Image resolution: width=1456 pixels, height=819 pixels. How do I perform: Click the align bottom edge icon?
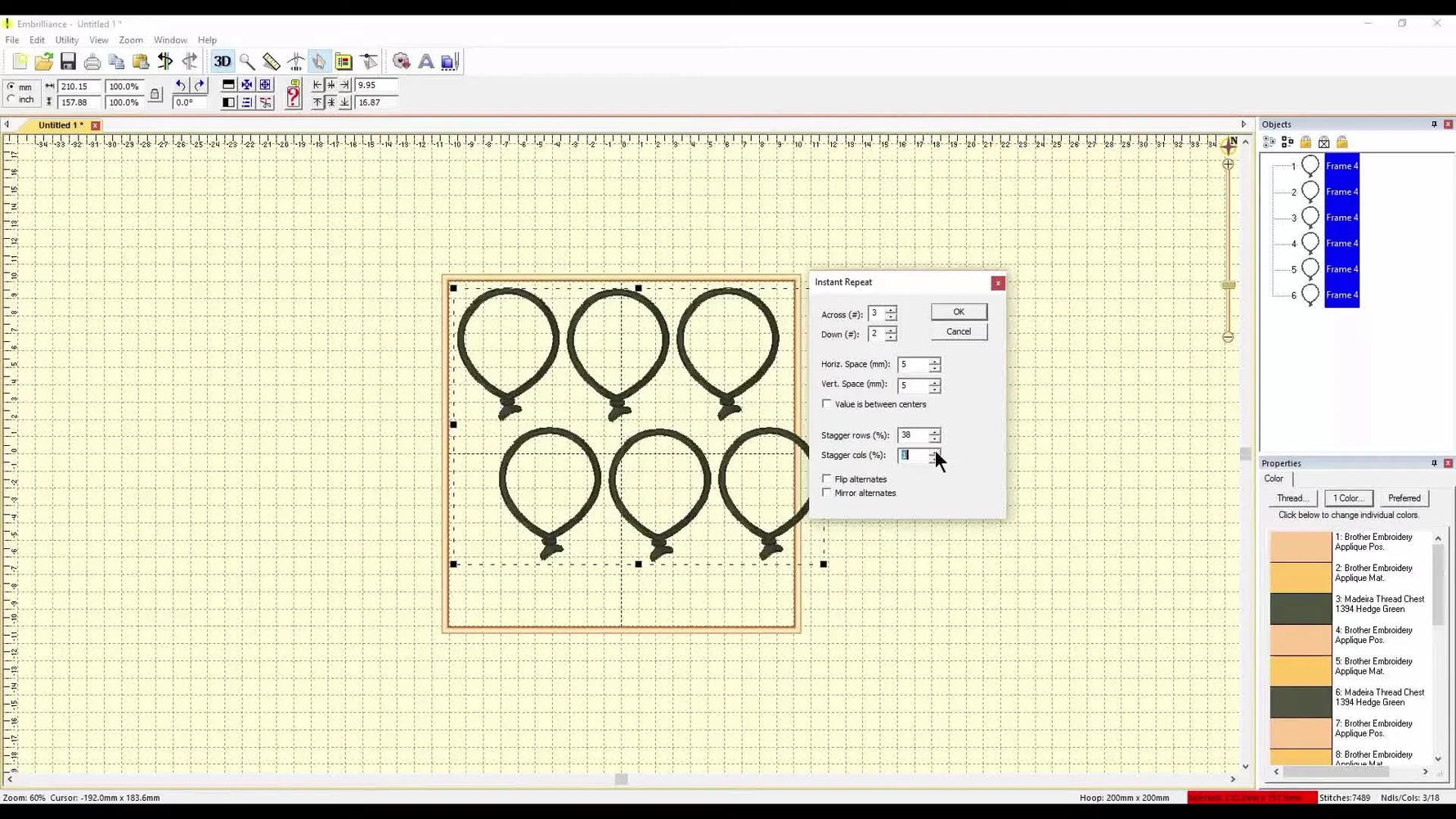point(344,102)
